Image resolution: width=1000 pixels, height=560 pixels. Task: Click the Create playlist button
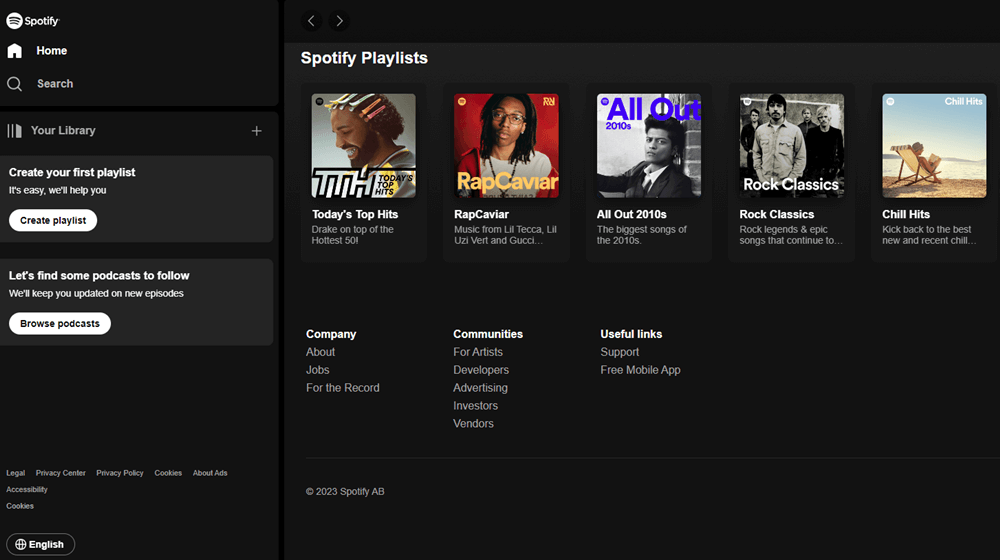click(53, 220)
